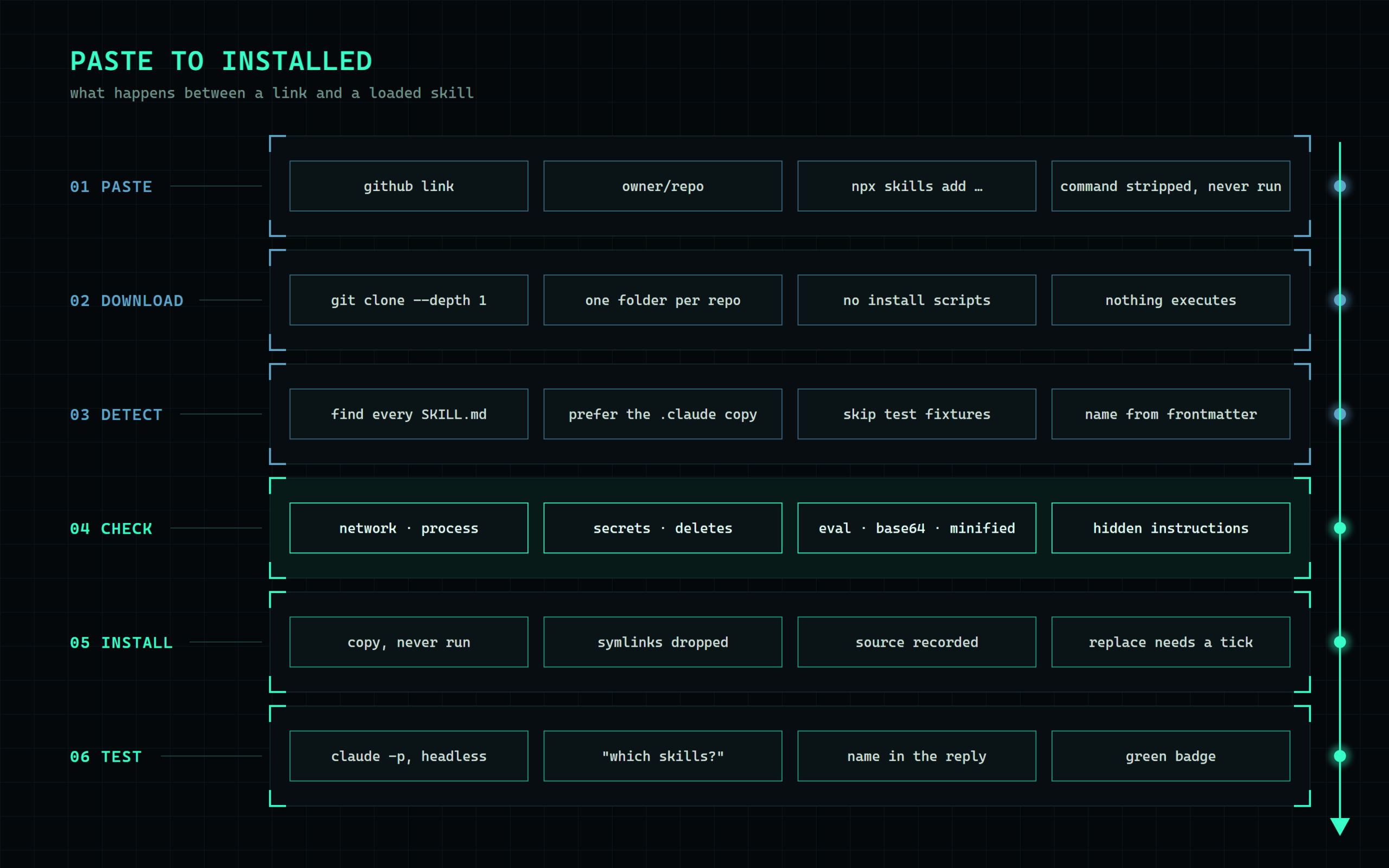Image resolution: width=1389 pixels, height=868 pixels.
Task: Click the 01 PASTE stage label
Action: [x=111, y=187]
